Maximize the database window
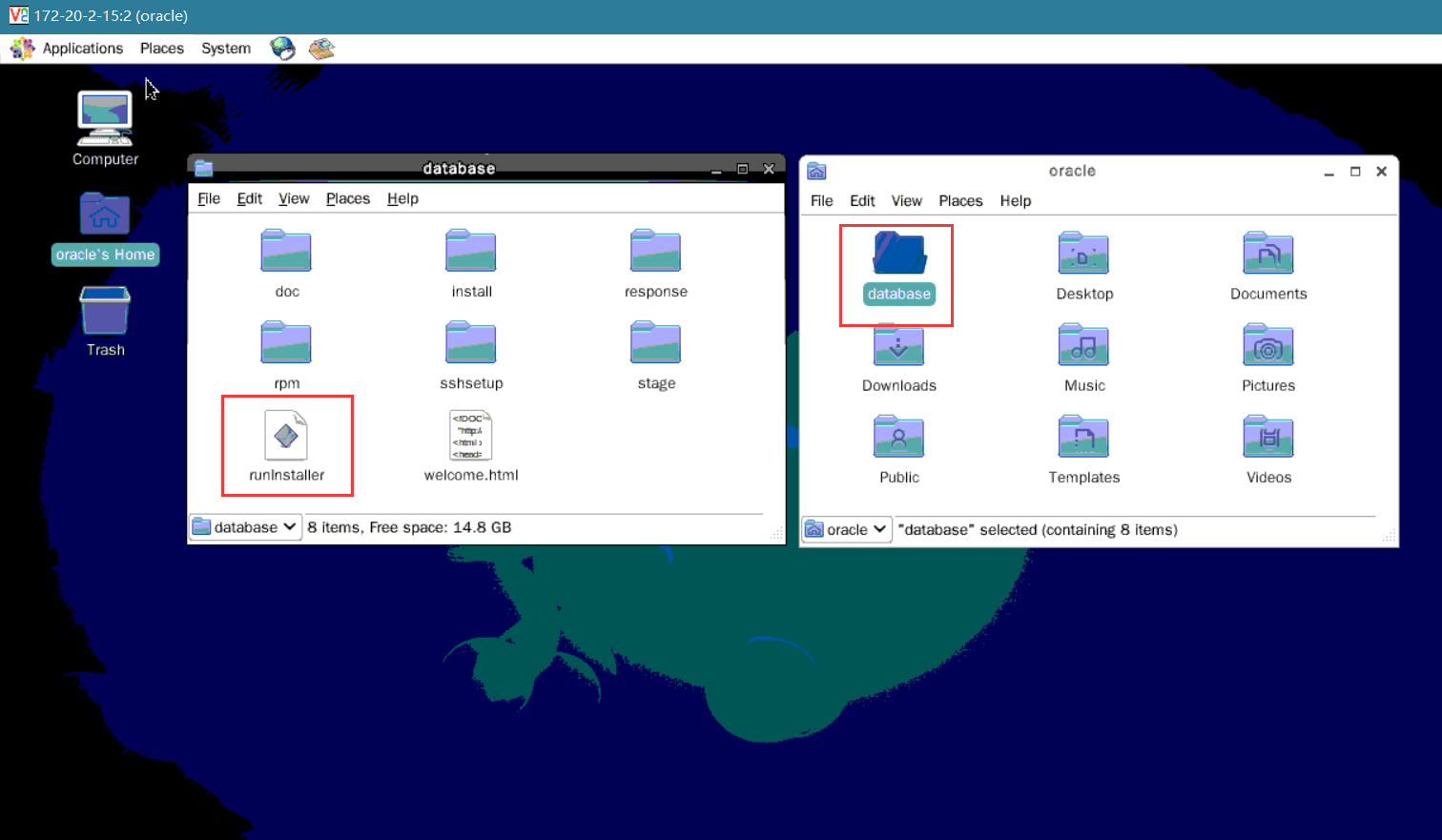 click(743, 169)
